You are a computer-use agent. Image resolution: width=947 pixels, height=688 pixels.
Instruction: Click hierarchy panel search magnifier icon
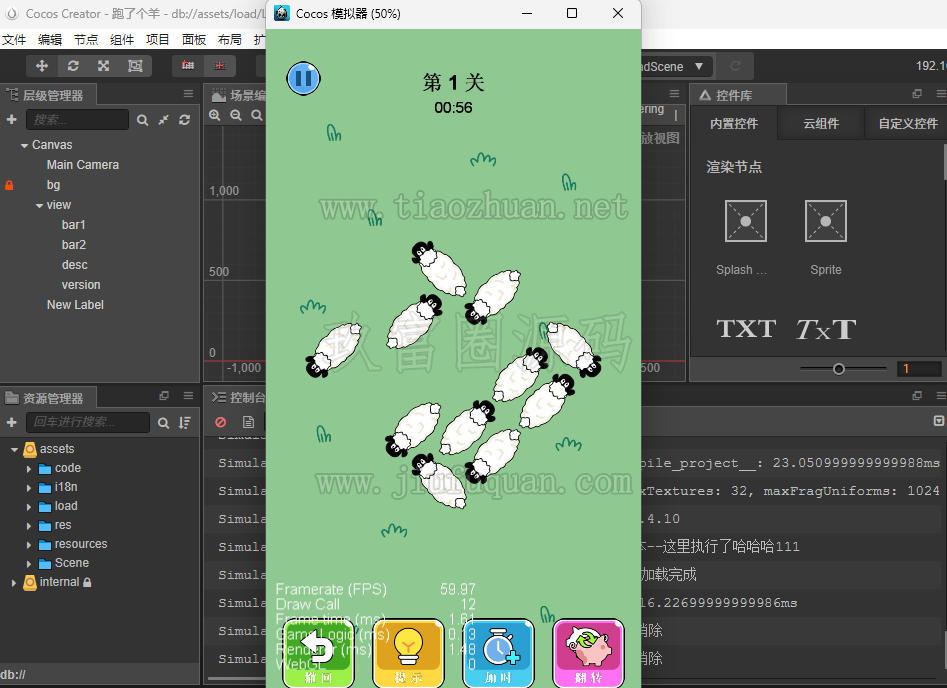pos(143,120)
